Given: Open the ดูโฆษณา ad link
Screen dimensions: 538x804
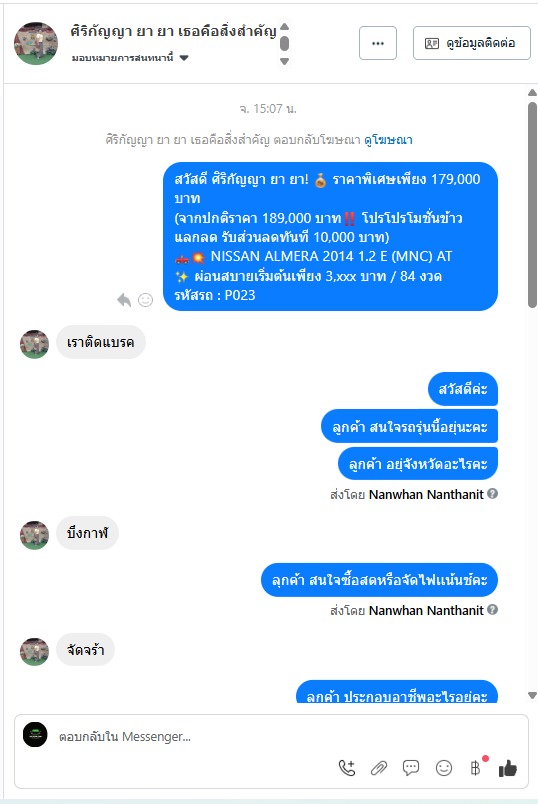Looking at the screenshot, I should [388, 139].
